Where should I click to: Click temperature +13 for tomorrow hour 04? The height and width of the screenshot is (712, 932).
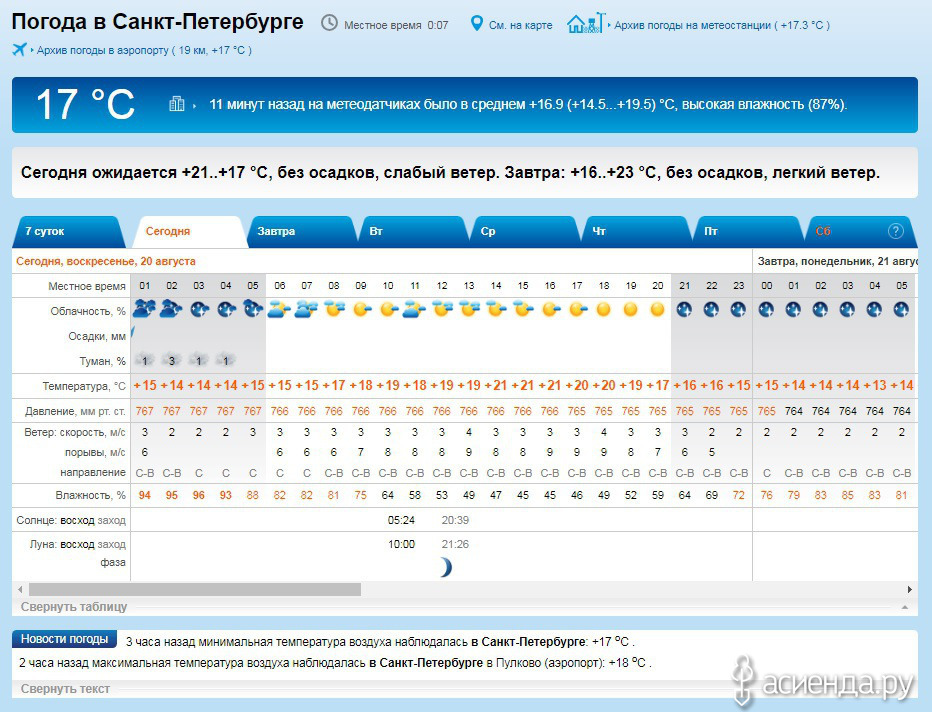coord(874,385)
